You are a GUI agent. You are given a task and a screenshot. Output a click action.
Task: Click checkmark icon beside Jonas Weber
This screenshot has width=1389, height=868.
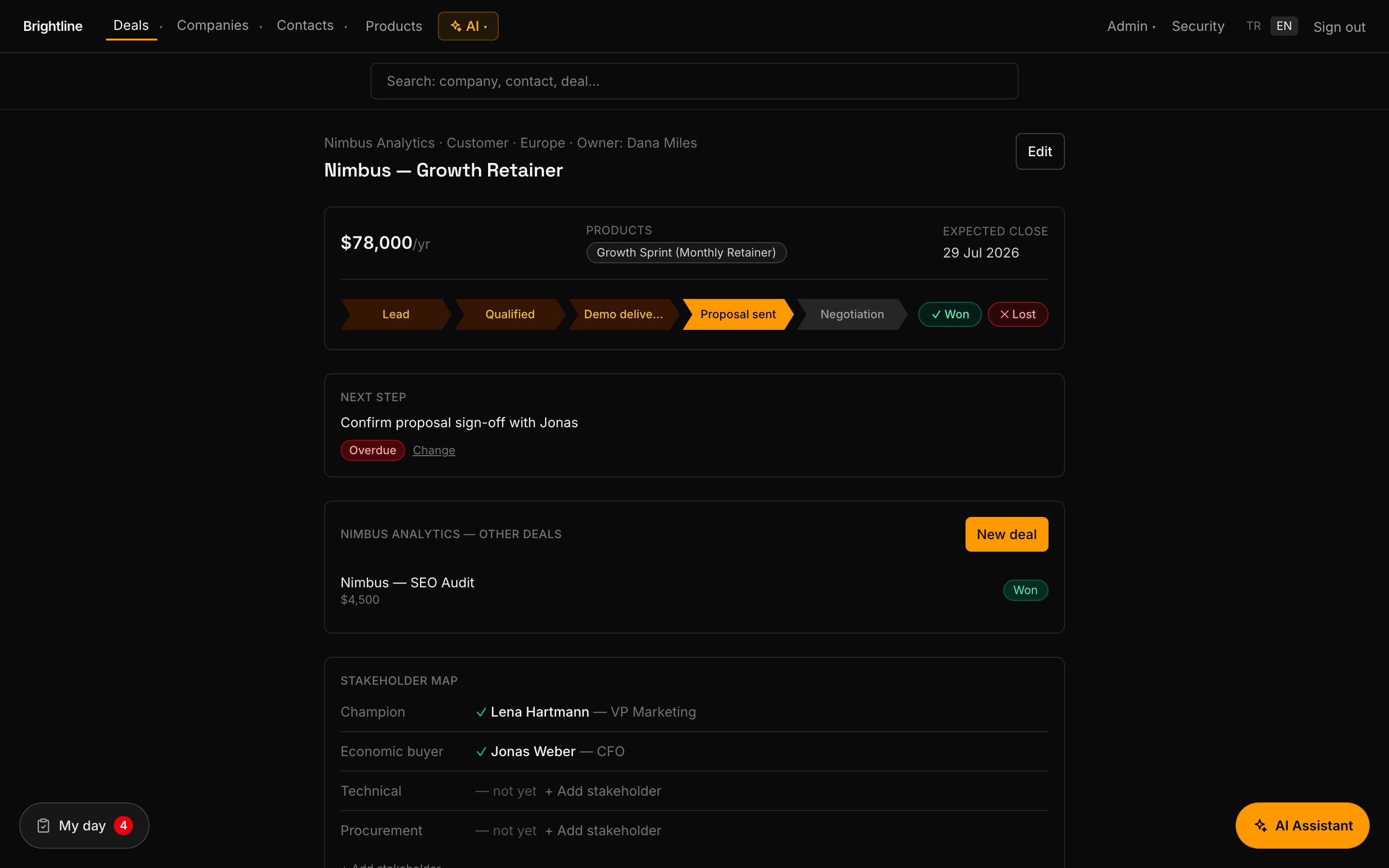pyautogui.click(x=481, y=751)
